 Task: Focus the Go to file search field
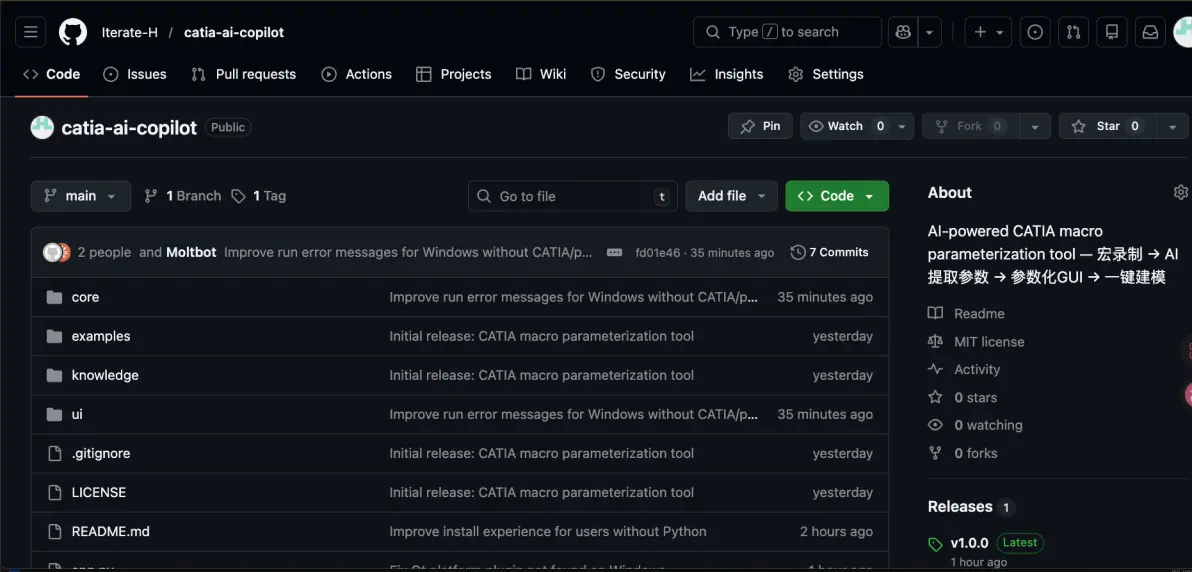572,196
